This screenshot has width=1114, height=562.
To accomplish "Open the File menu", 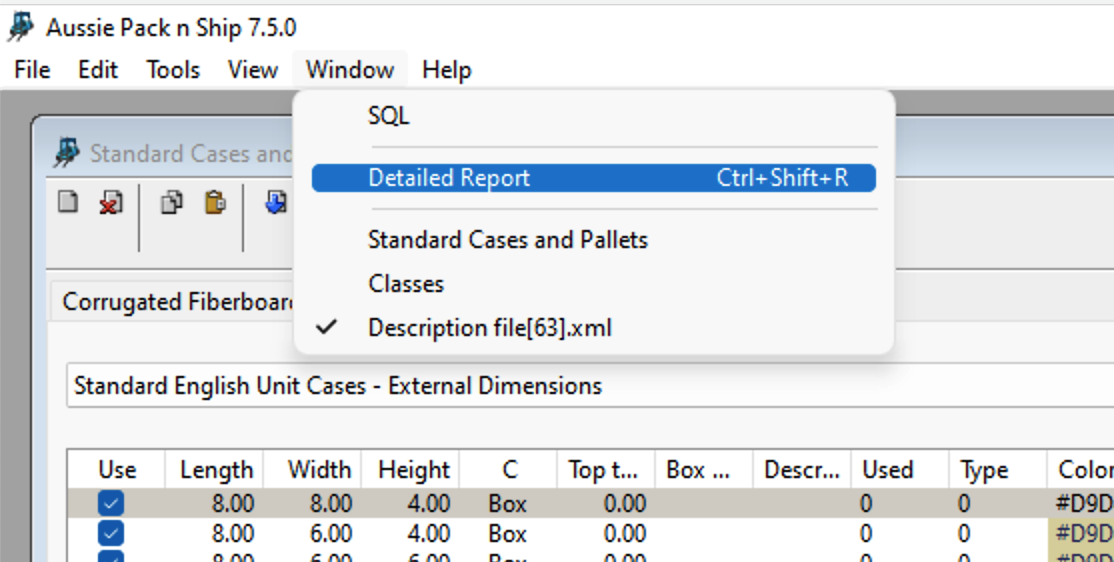I will click(32, 70).
